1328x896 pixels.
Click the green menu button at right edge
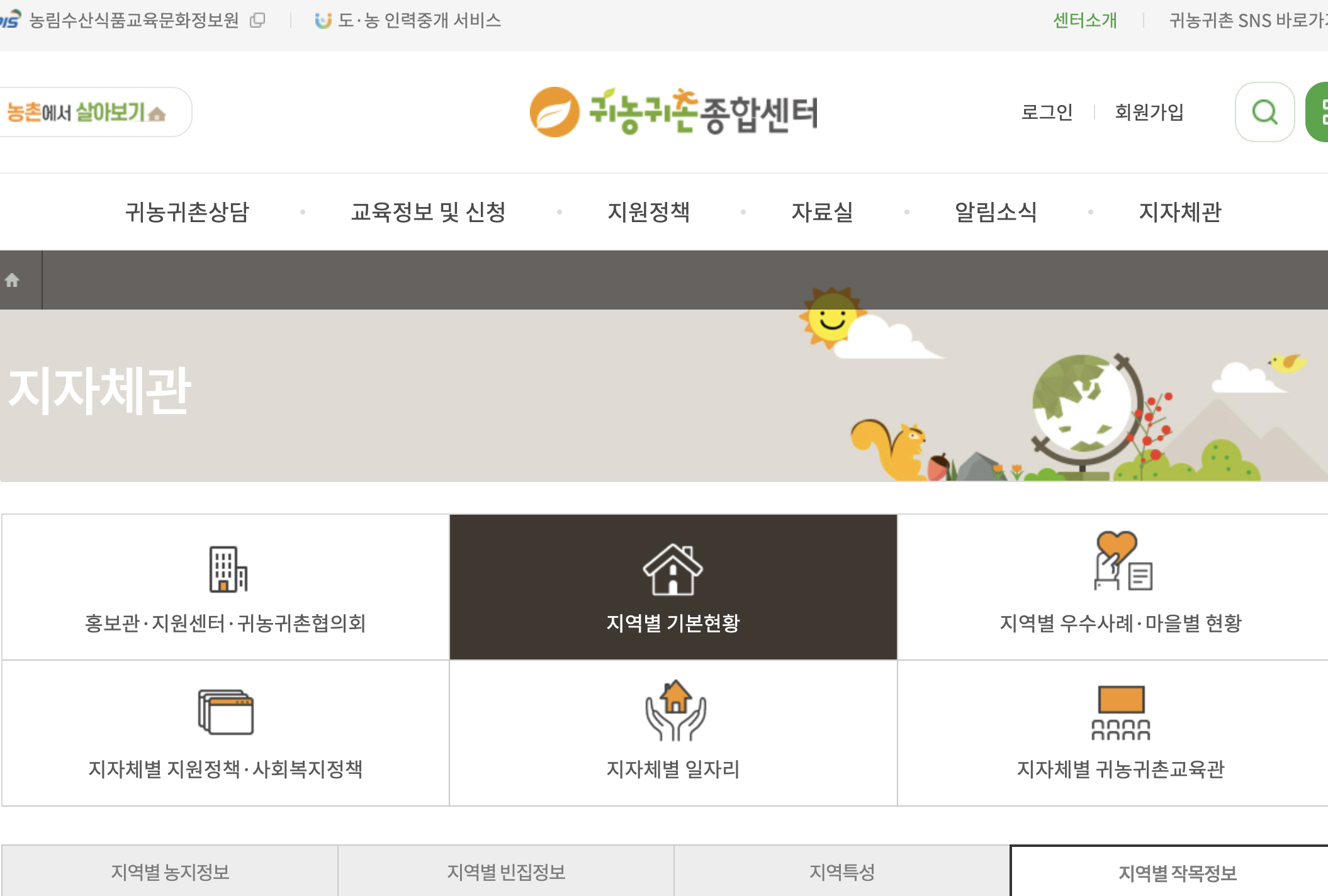[x=1318, y=113]
